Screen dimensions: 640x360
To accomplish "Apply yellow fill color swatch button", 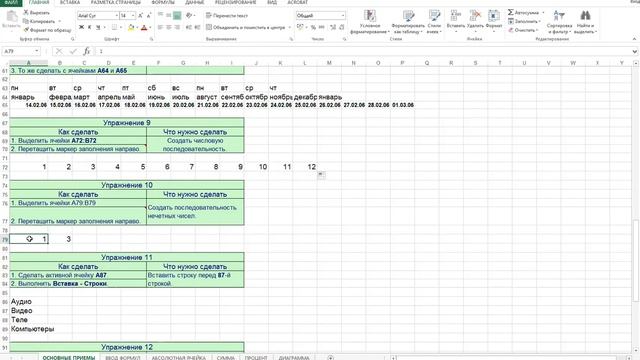I will point(131,27).
